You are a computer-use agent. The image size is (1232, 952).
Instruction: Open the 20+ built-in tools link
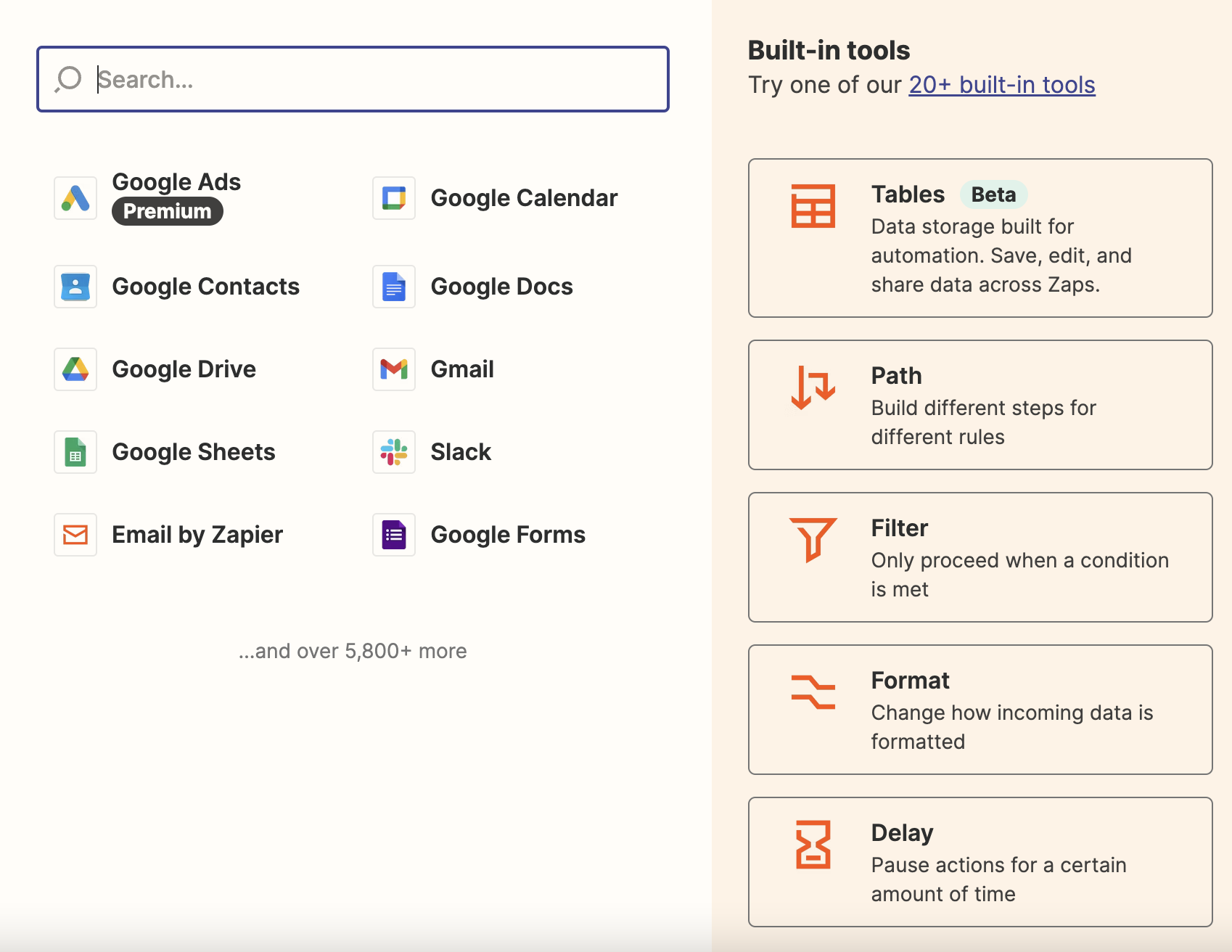coord(1001,85)
